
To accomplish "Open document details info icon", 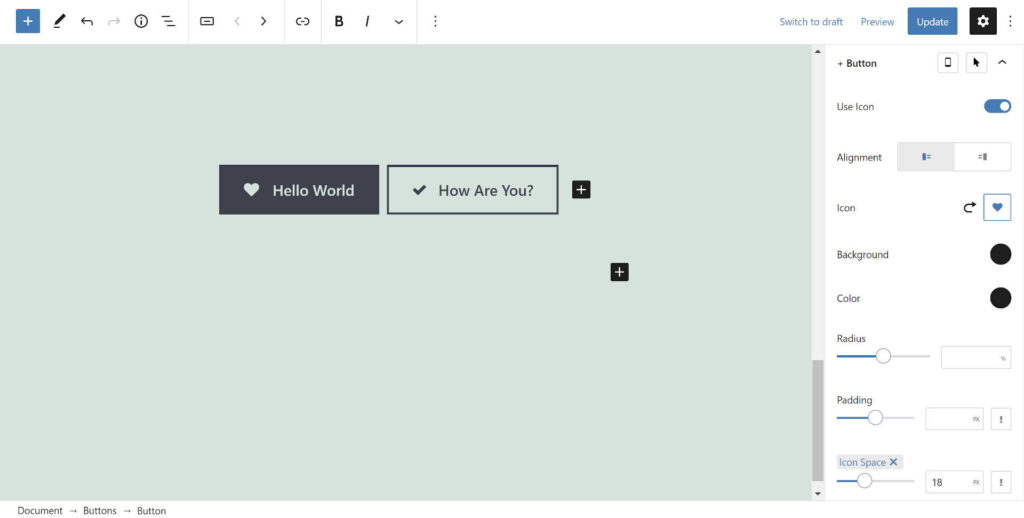I will pyautogui.click(x=141, y=21).
